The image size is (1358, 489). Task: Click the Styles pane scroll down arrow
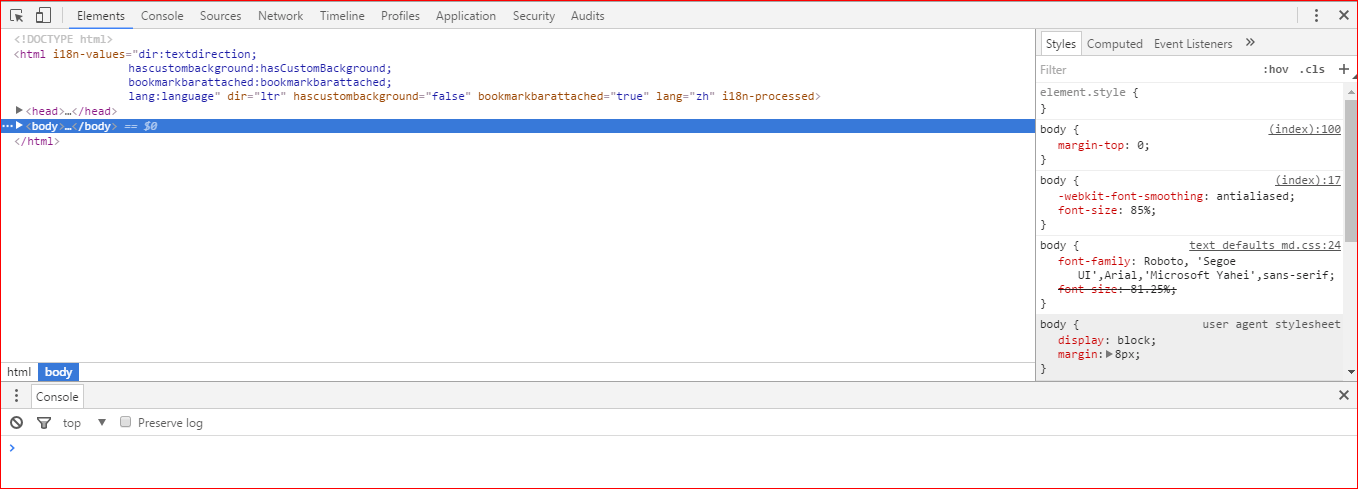pyautogui.click(x=1351, y=371)
